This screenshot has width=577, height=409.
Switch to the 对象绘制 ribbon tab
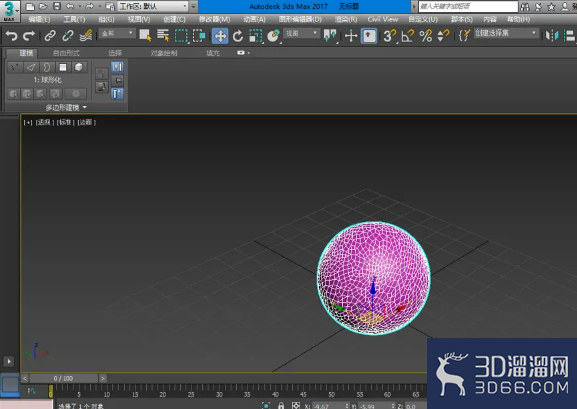pyautogui.click(x=164, y=53)
